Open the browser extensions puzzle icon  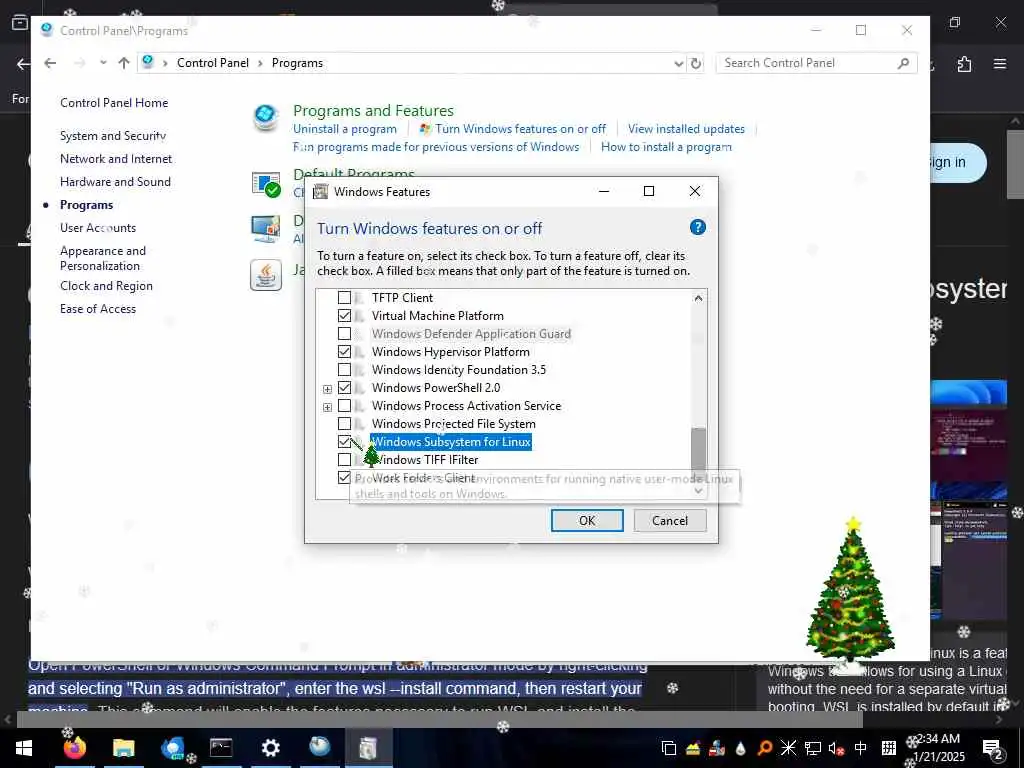[x=964, y=64]
